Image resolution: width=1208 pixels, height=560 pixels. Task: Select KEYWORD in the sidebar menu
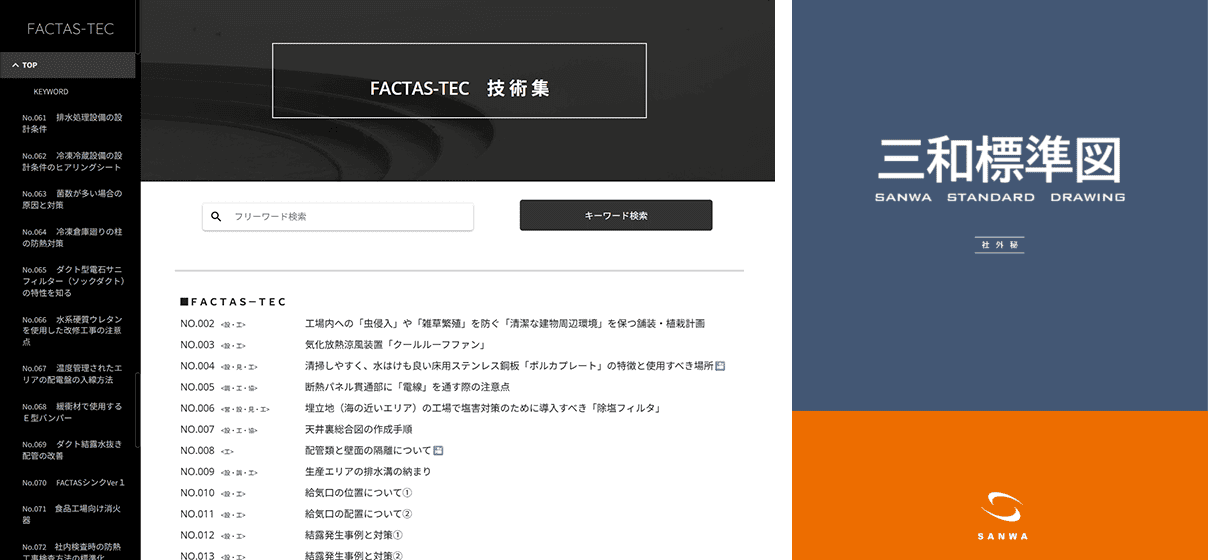51,92
